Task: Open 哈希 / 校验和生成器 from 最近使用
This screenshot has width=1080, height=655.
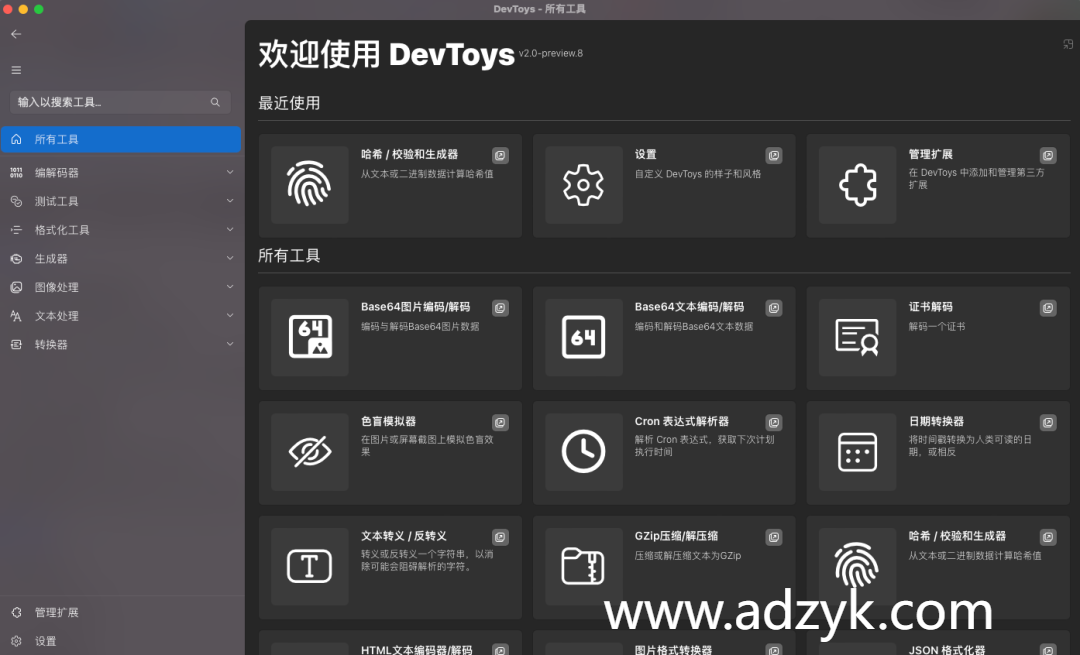Action: click(390, 185)
